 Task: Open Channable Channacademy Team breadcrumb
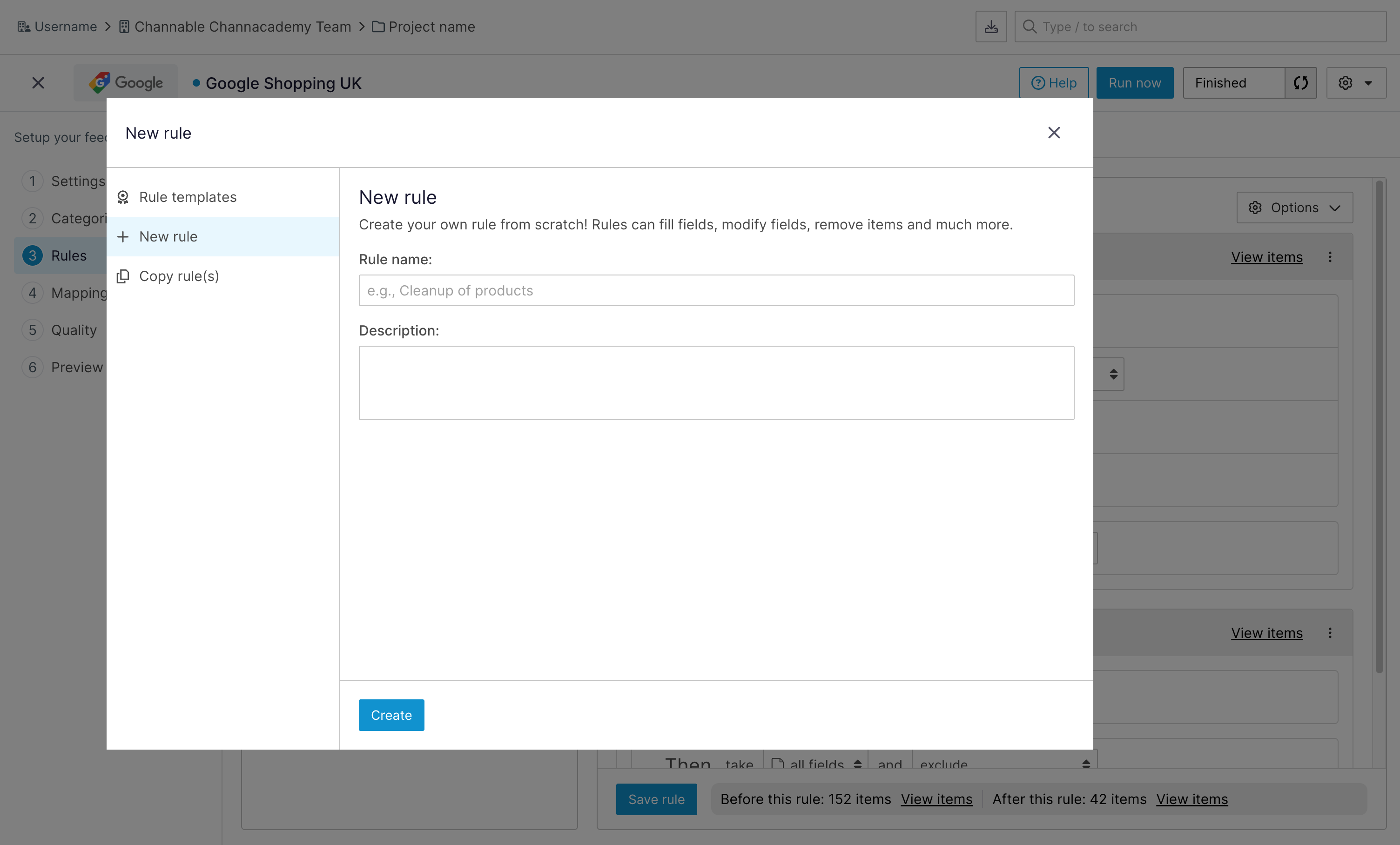242,27
